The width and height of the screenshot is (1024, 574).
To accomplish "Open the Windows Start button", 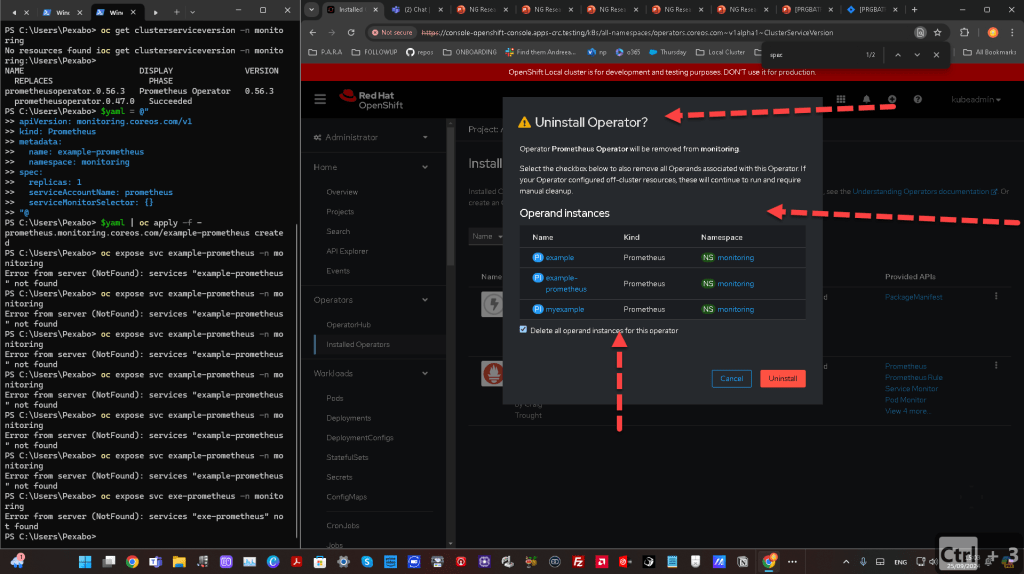I will [85, 562].
